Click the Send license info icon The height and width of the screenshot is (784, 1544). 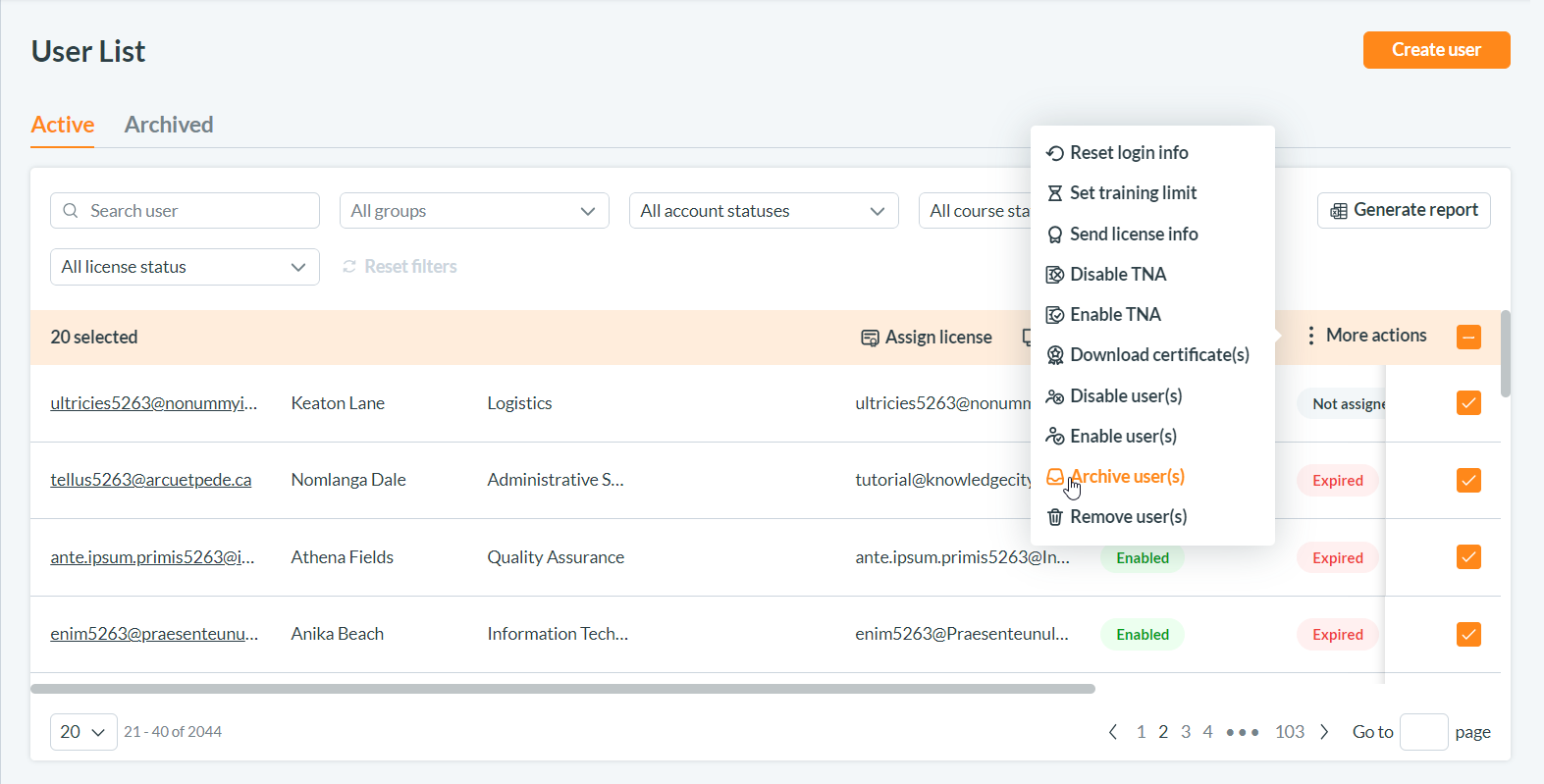point(1055,235)
